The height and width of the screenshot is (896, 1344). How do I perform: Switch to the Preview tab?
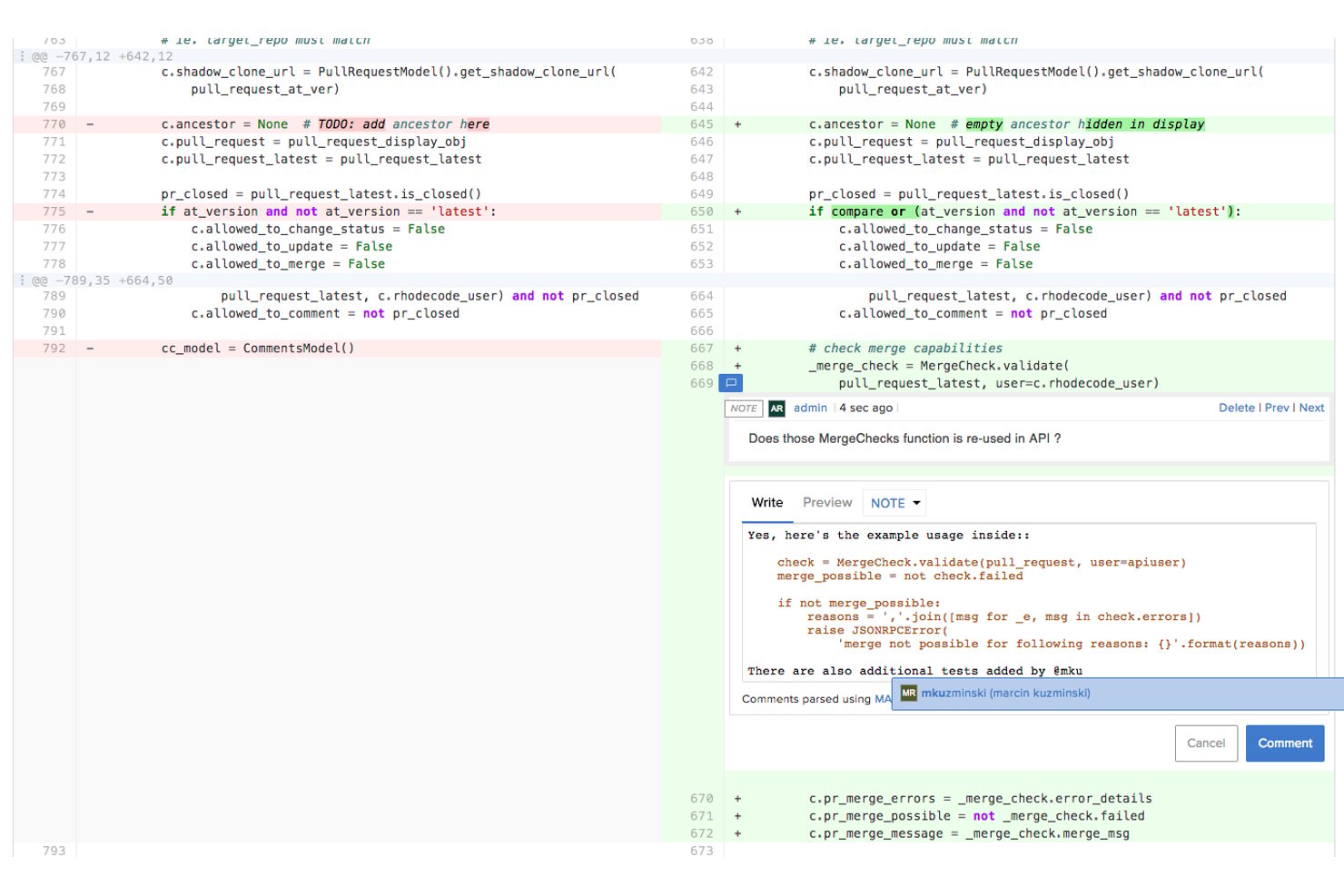827,503
